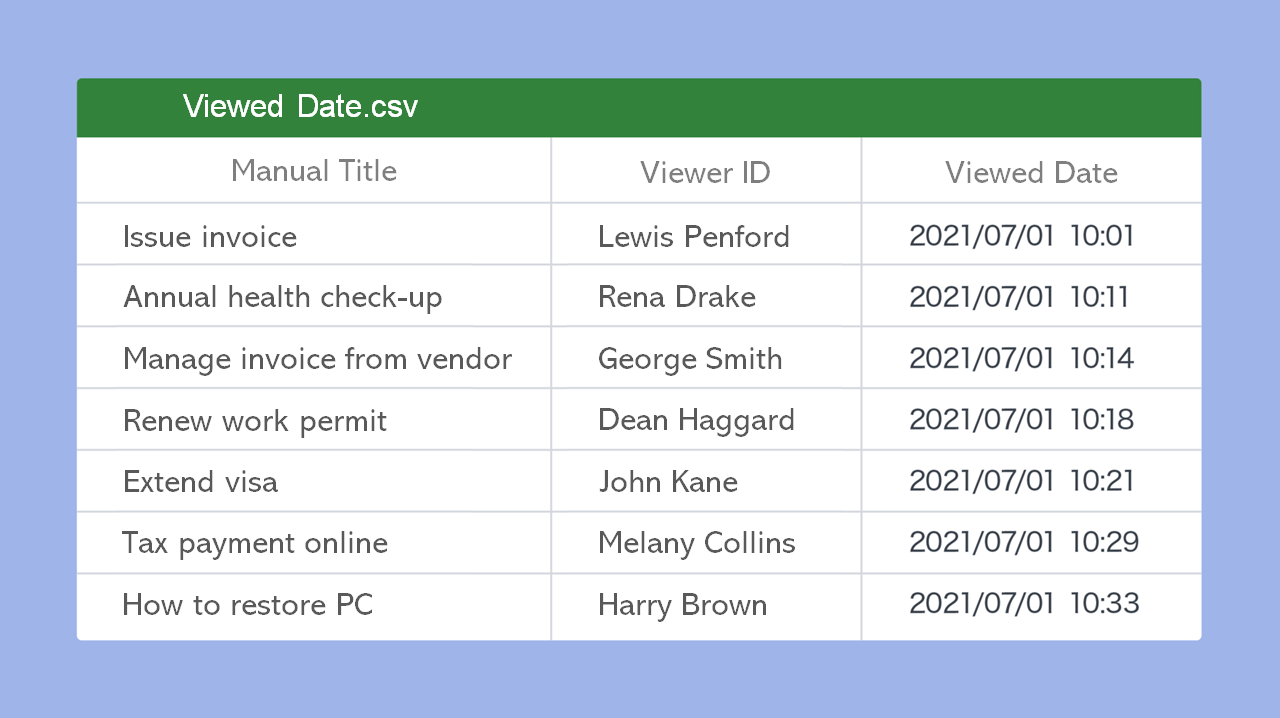This screenshot has height=718, width=1280.
Task: Select viewer Melany Collins
Action: [x=696, y=543]
